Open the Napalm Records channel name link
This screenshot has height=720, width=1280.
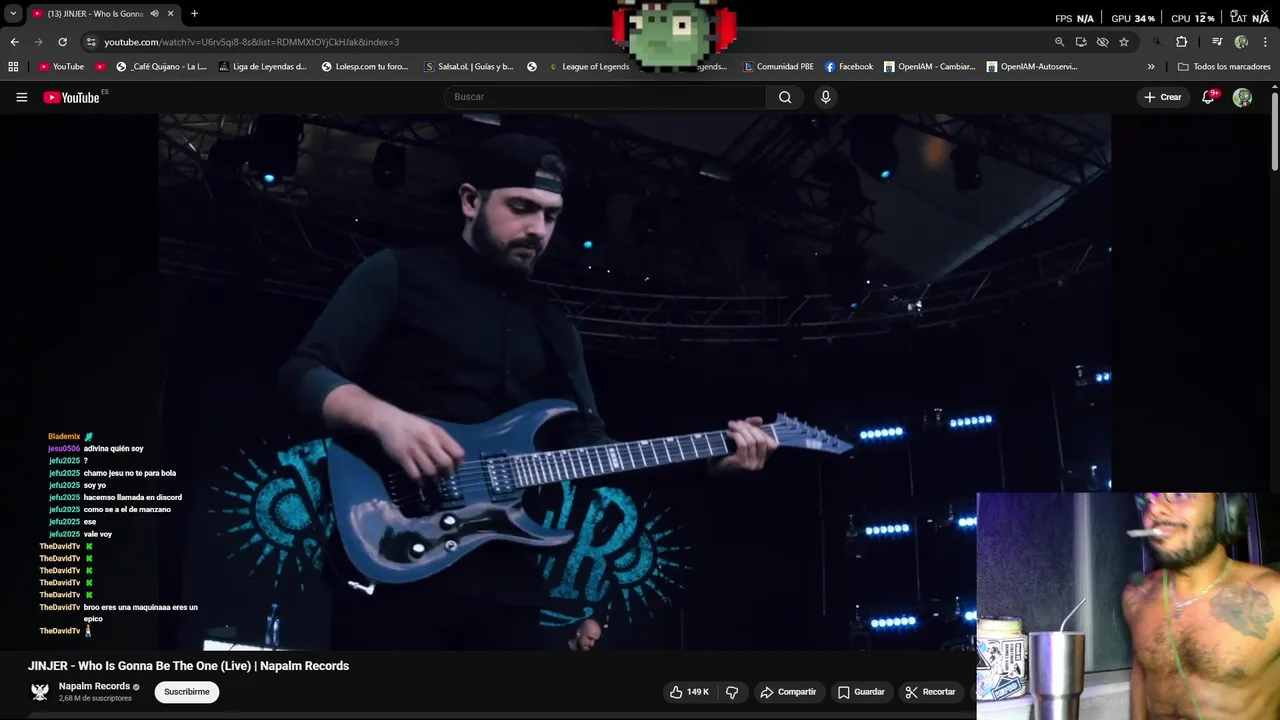click(x=94, y=686)
